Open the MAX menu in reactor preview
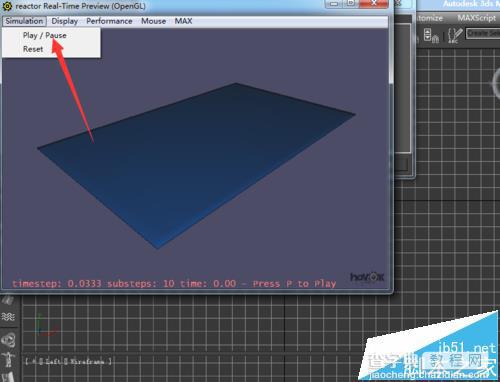 click(x=183, y=21)
